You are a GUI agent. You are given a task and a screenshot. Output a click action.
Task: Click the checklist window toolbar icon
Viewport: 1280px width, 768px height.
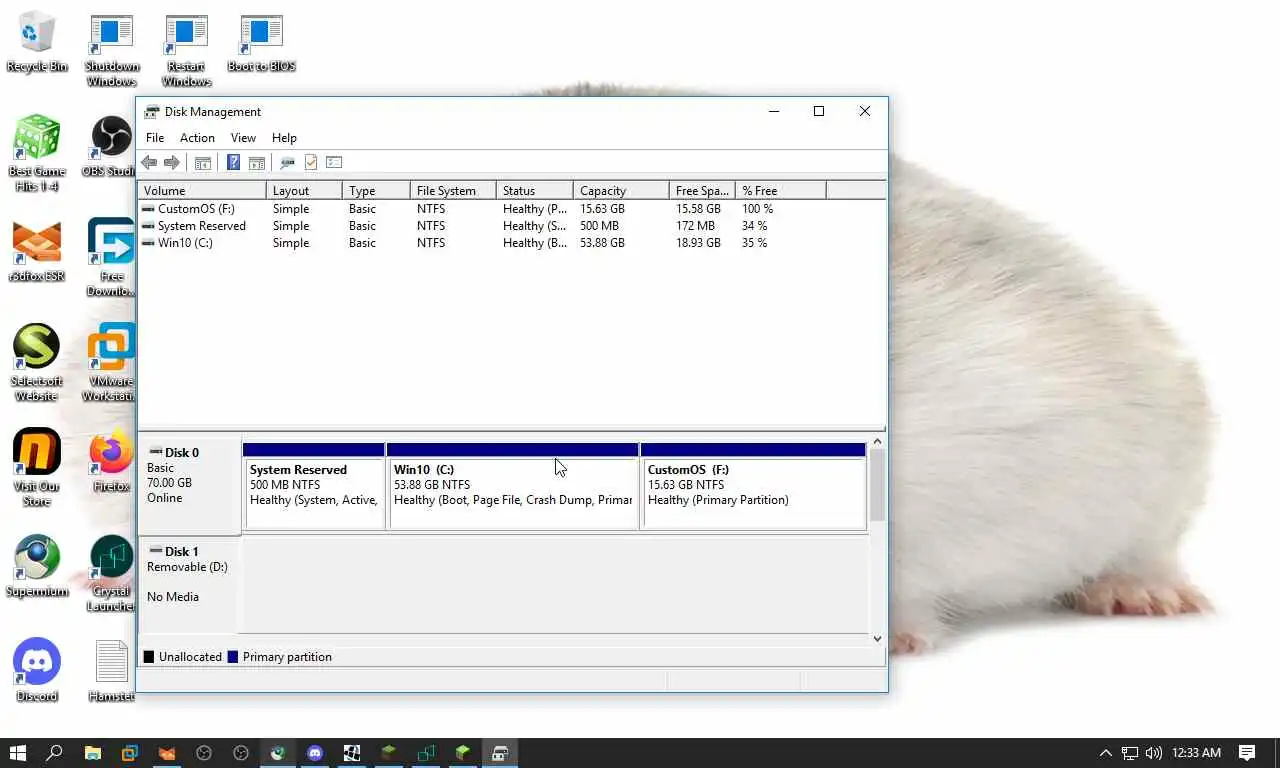(334, 162)
